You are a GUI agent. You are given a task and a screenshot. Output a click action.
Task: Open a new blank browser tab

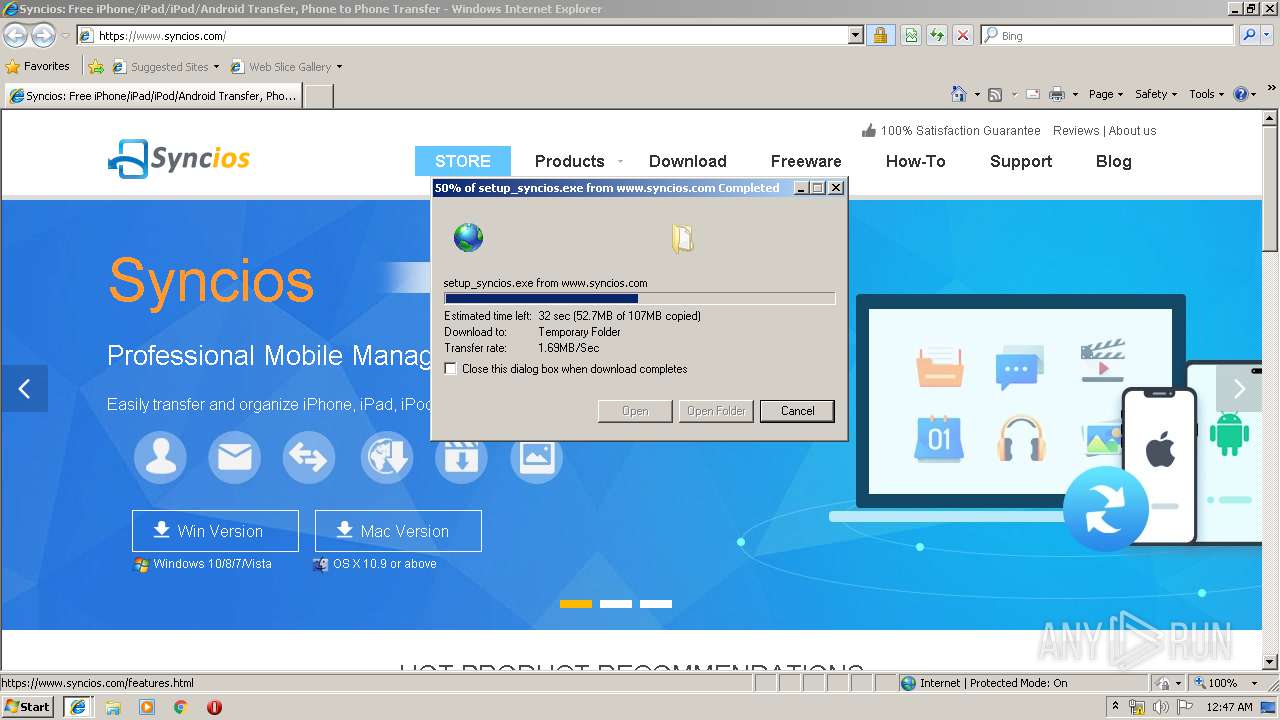318,96
